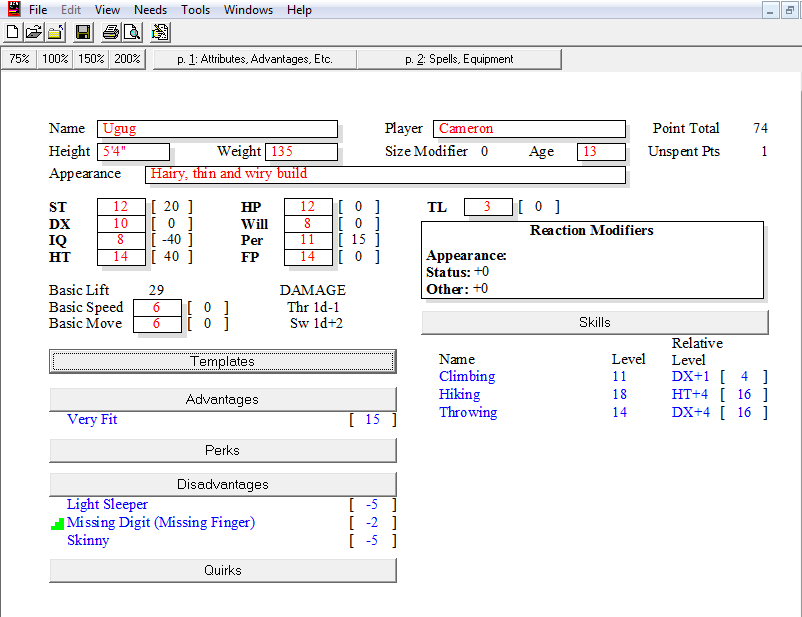Restore down the document window

pyautogui.click(x=790, y=10)
